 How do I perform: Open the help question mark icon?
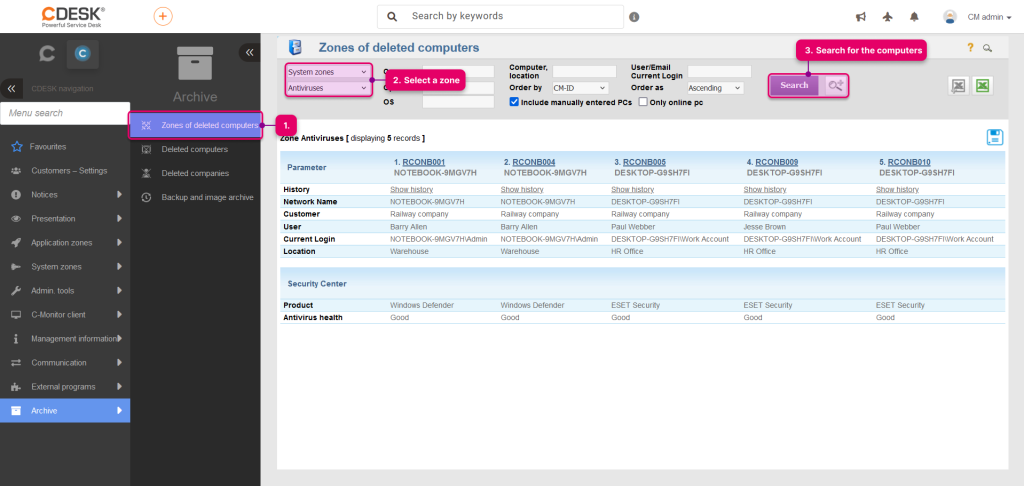point(970,47)
